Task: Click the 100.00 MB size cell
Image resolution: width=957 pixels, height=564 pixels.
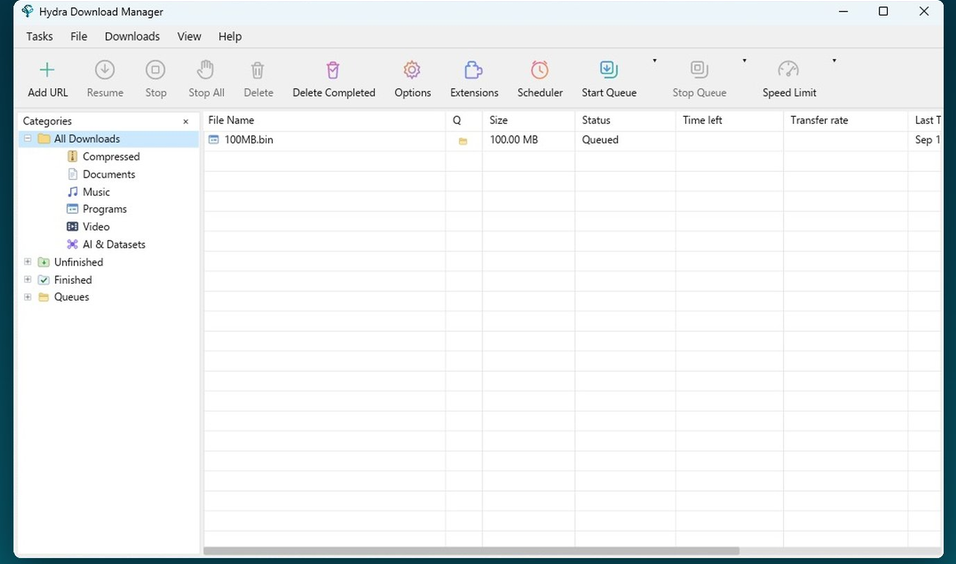Action: tap(514, 140)
